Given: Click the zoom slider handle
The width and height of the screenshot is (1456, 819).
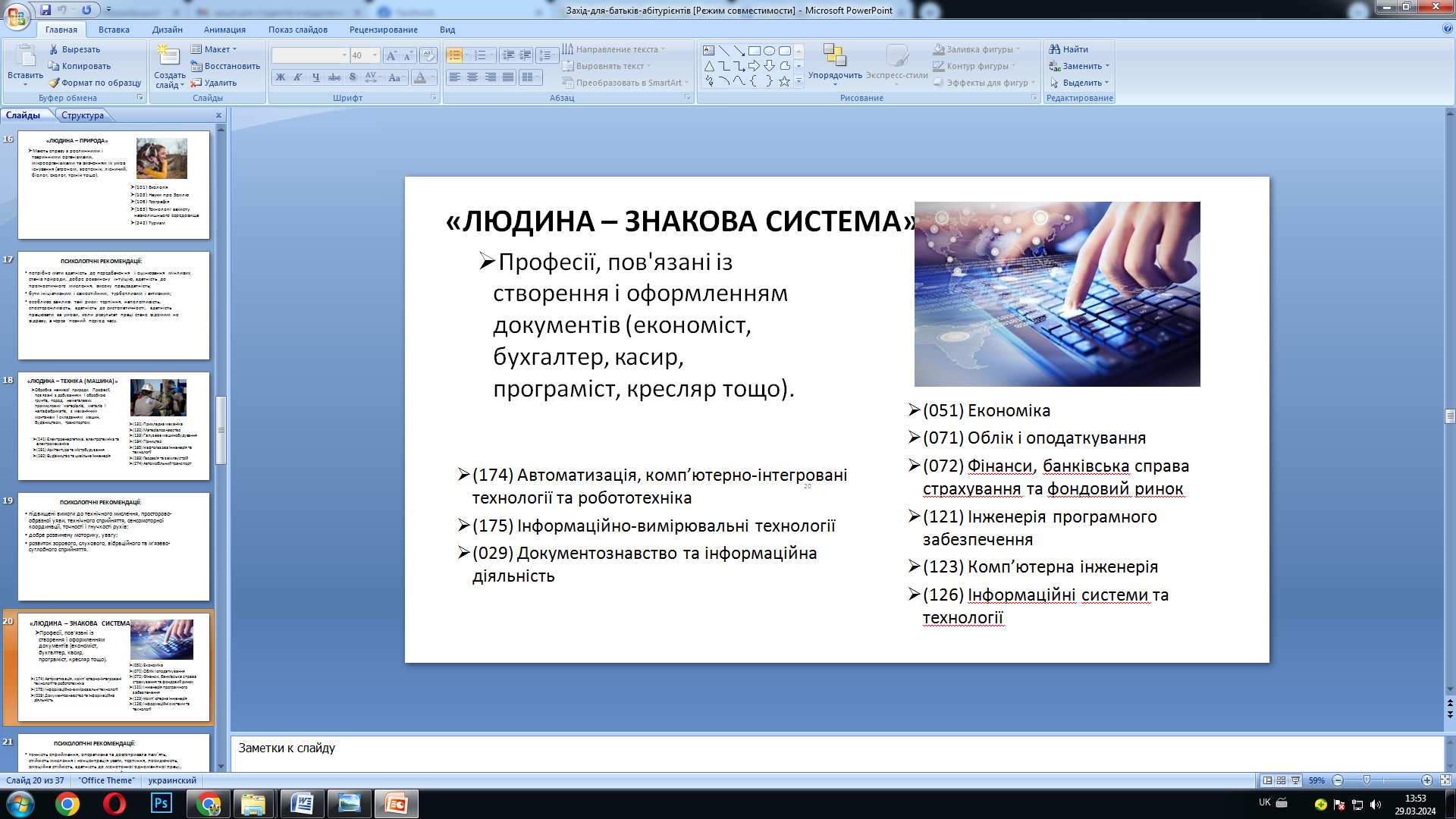Looking at the screenshot, I should click(1367, 780).
